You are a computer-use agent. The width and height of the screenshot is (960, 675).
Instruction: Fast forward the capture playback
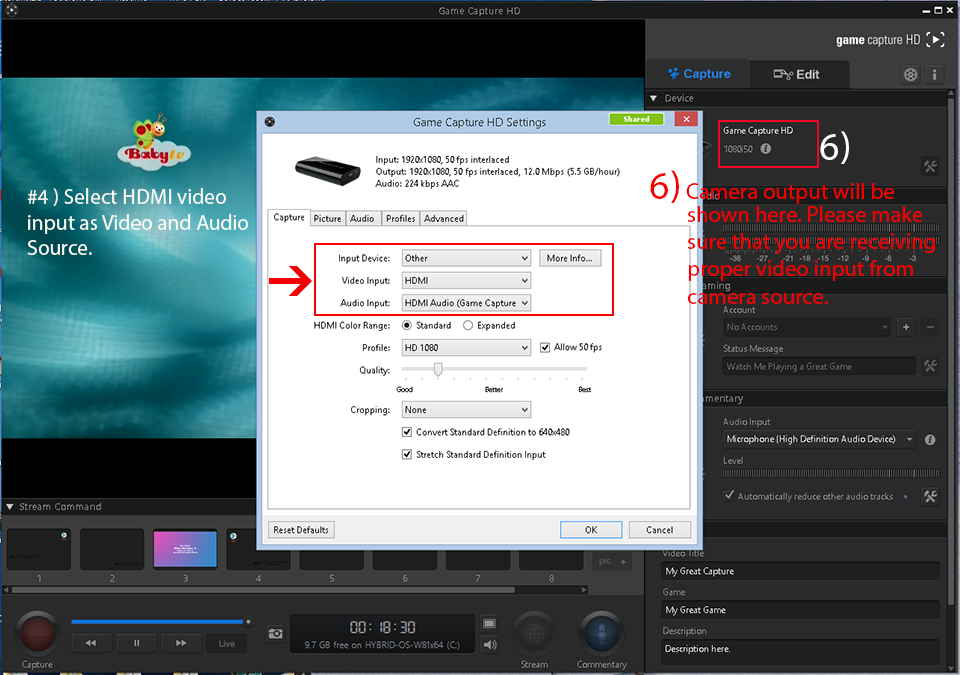pyautogui.click(x=181, y=643)
